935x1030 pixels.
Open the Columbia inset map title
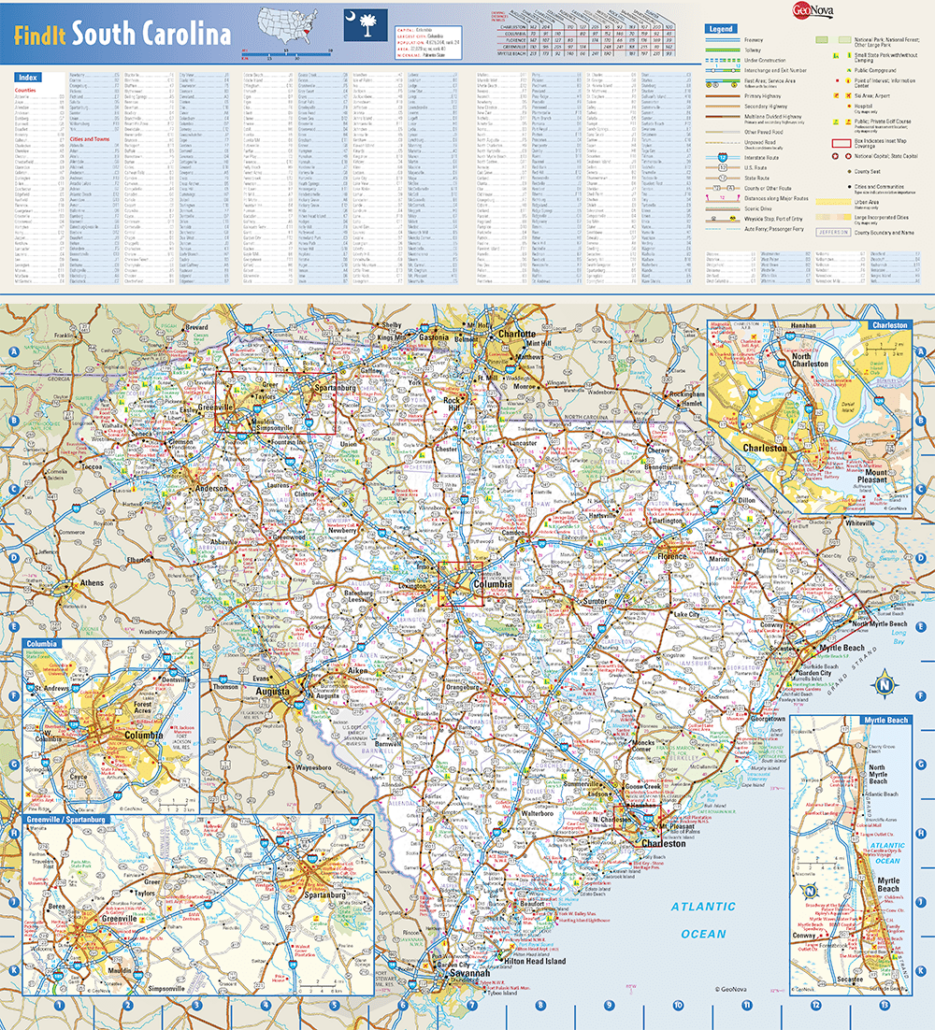pos(43,644)
